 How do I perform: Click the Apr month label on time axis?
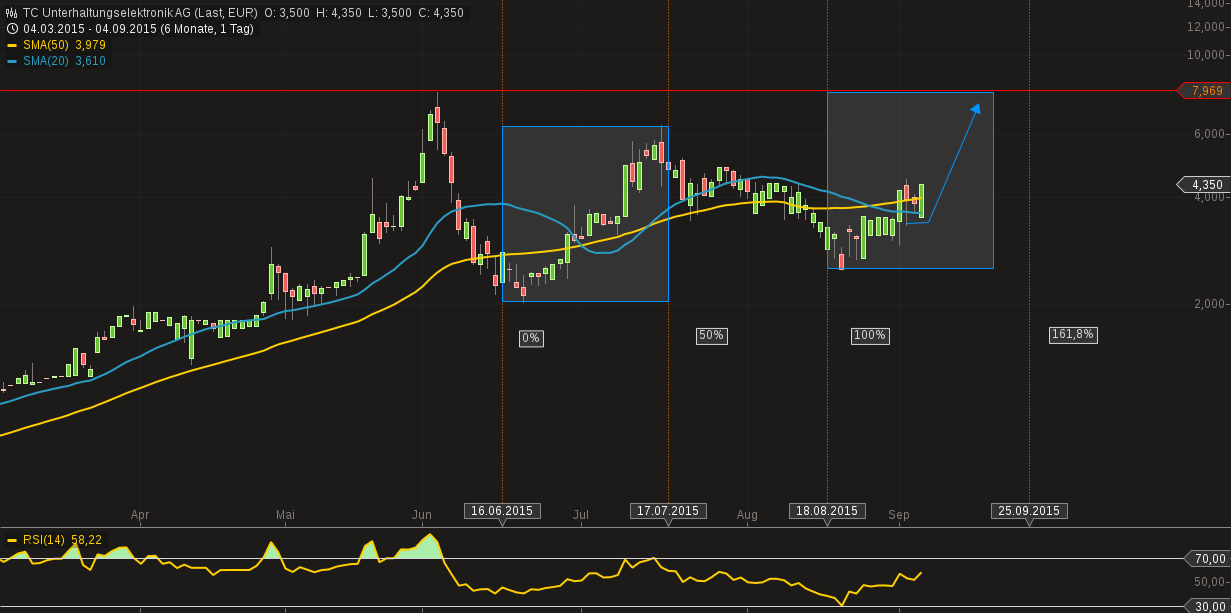coord(140,515)
